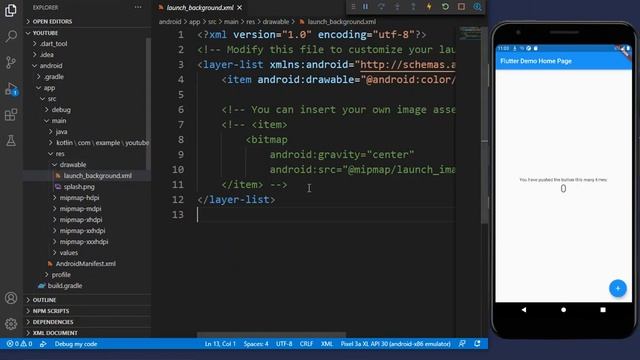Expand the .gradle folder
The height and width of the screenshot is (360, 640).
(86, 77)
